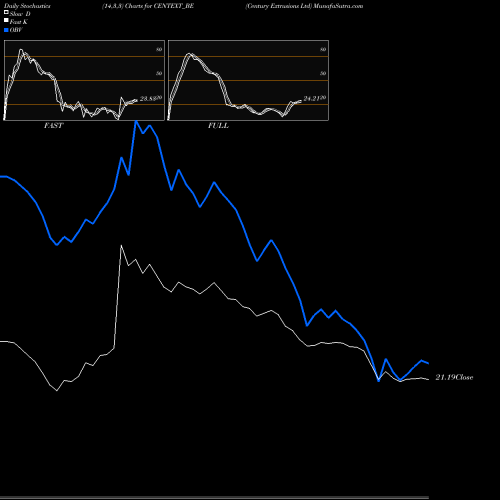Image resolution: width=500 pixels, height=500 pixels.
Task: Click the 80 level label in FAST chart
Action: coord(159,50)
